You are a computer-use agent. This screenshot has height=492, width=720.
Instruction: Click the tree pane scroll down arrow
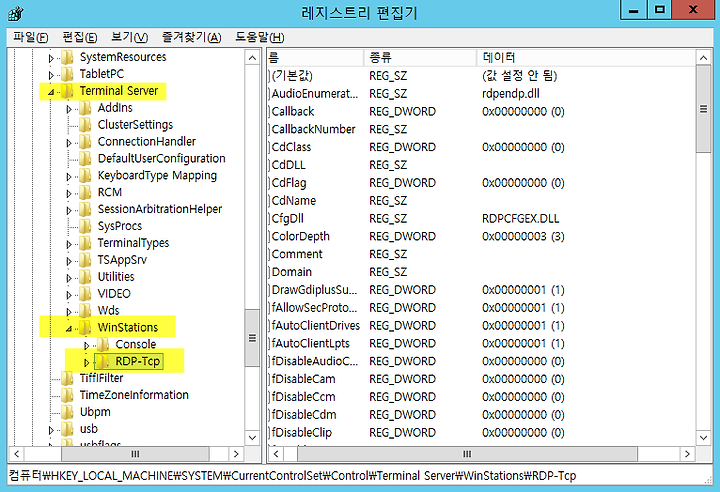252,438
